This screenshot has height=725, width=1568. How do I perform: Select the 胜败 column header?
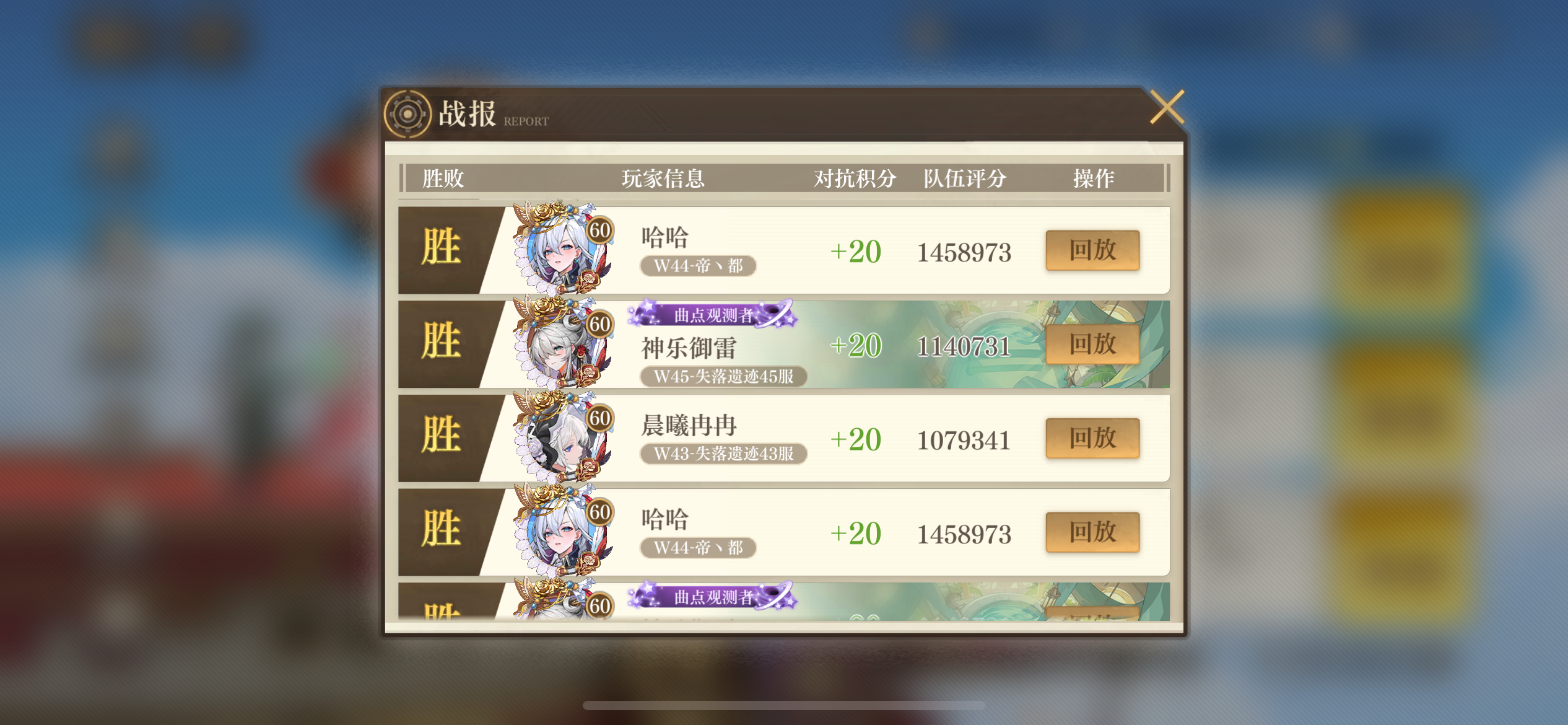tap(443, 178)
